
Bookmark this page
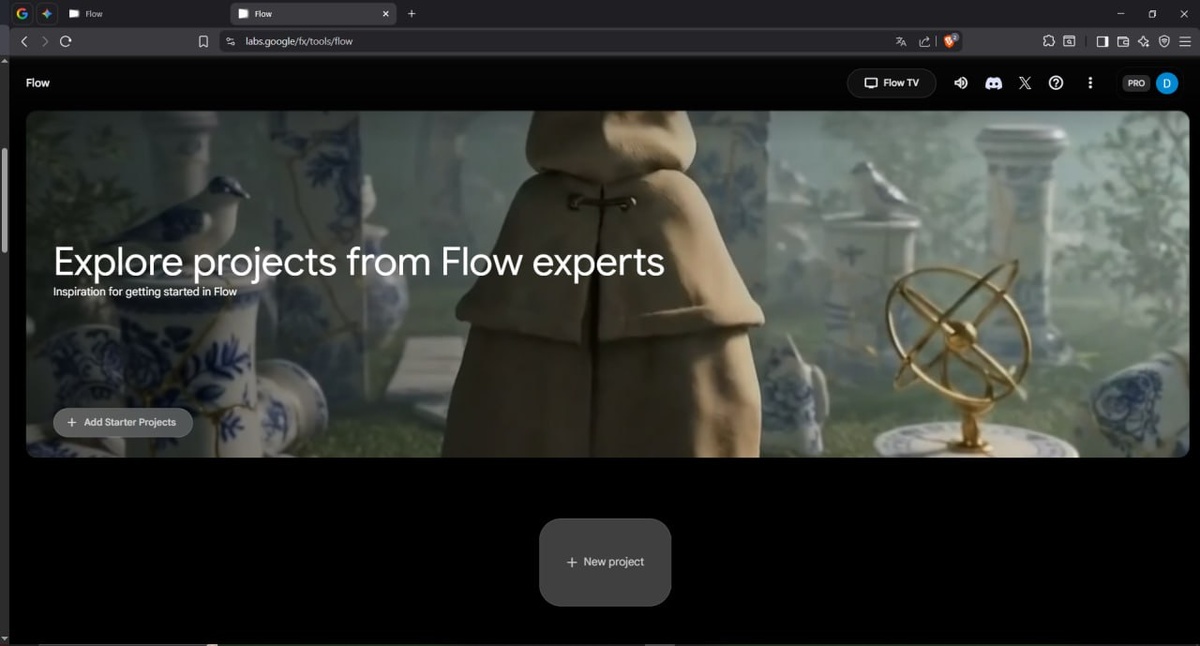point(203,41)
